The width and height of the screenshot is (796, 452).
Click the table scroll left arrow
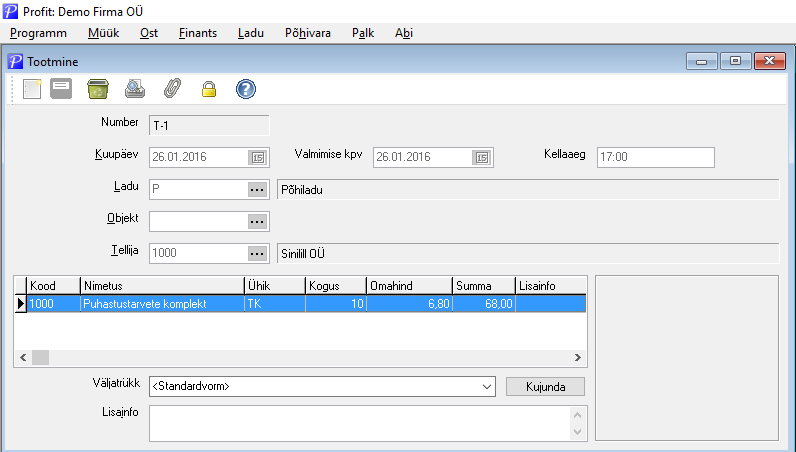(x=23, y=358)
